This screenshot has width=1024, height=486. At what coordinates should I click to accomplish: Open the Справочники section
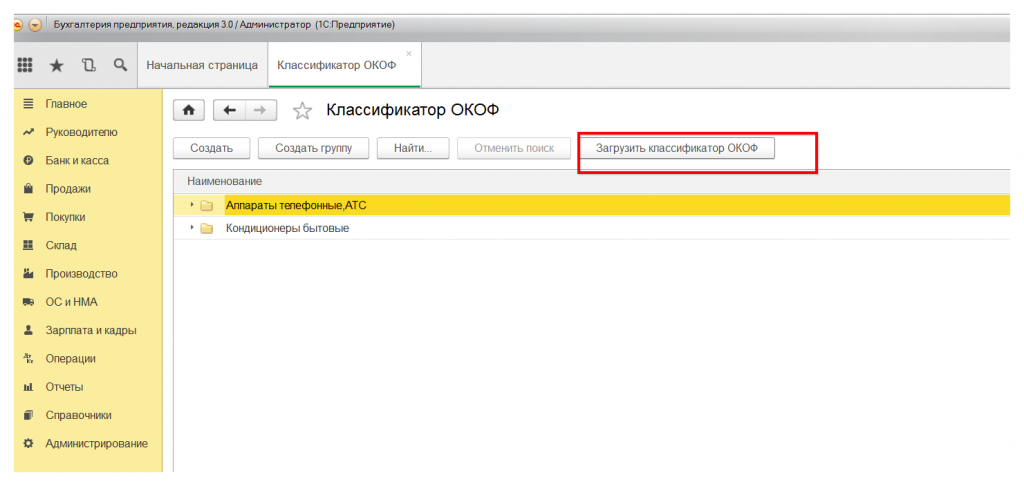click(78, 415)
